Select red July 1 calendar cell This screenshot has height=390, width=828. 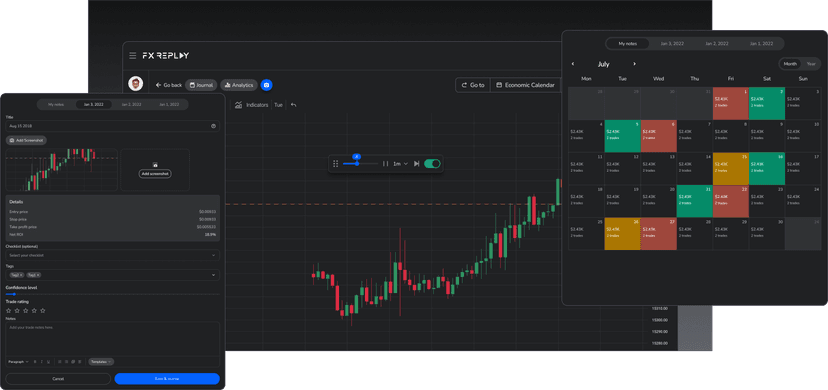(x=731, y=103)
